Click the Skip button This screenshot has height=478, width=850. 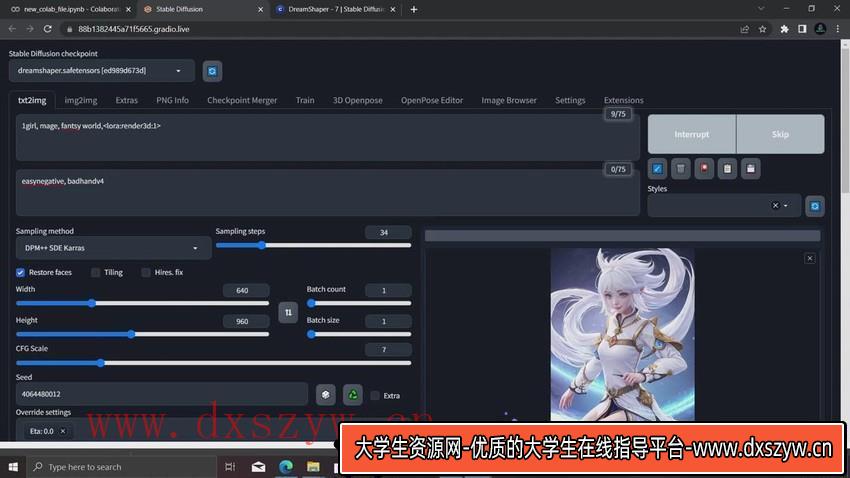[x=780, y=134]
